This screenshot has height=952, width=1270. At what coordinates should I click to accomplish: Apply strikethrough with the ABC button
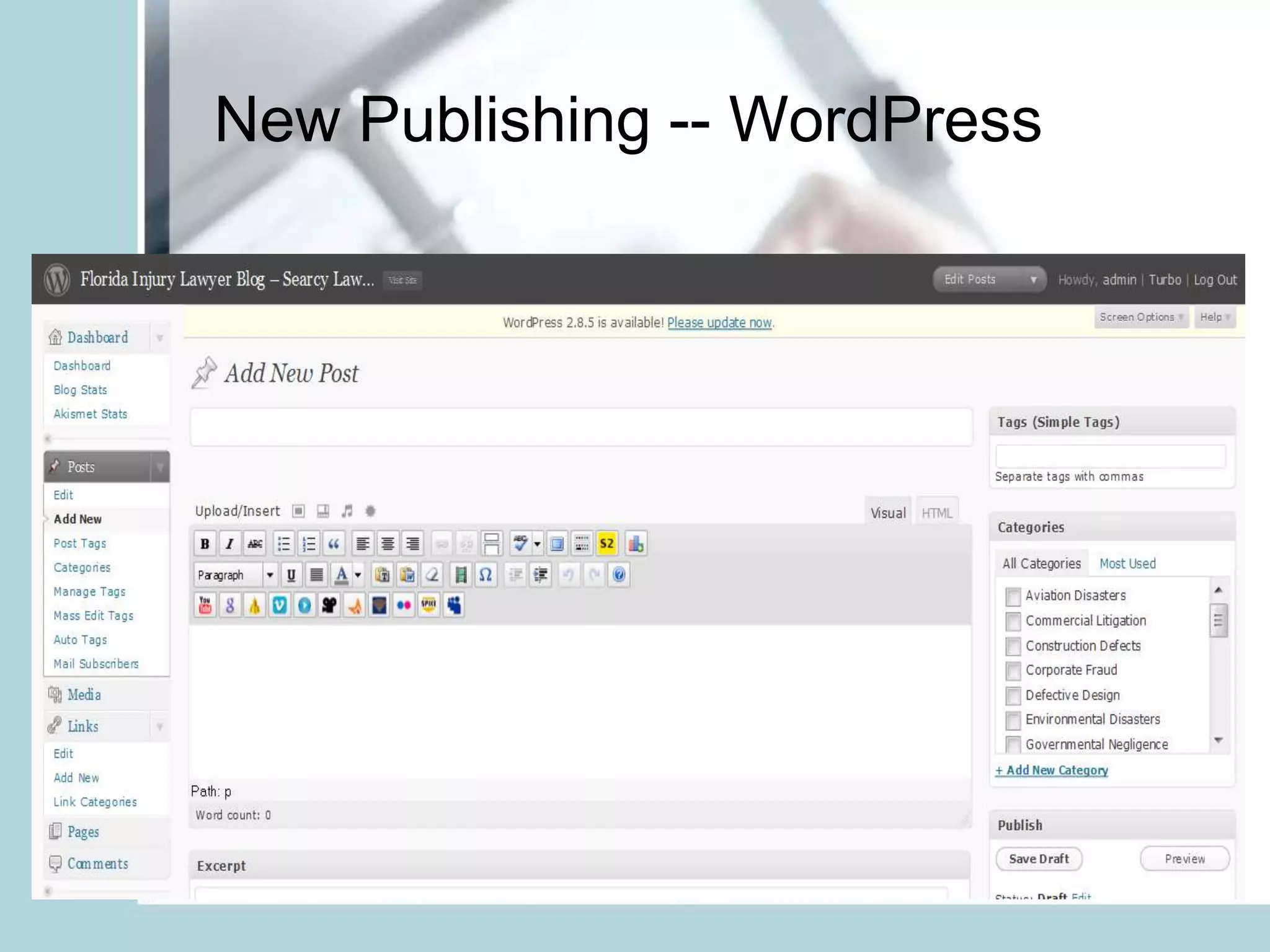click(255, 544)
